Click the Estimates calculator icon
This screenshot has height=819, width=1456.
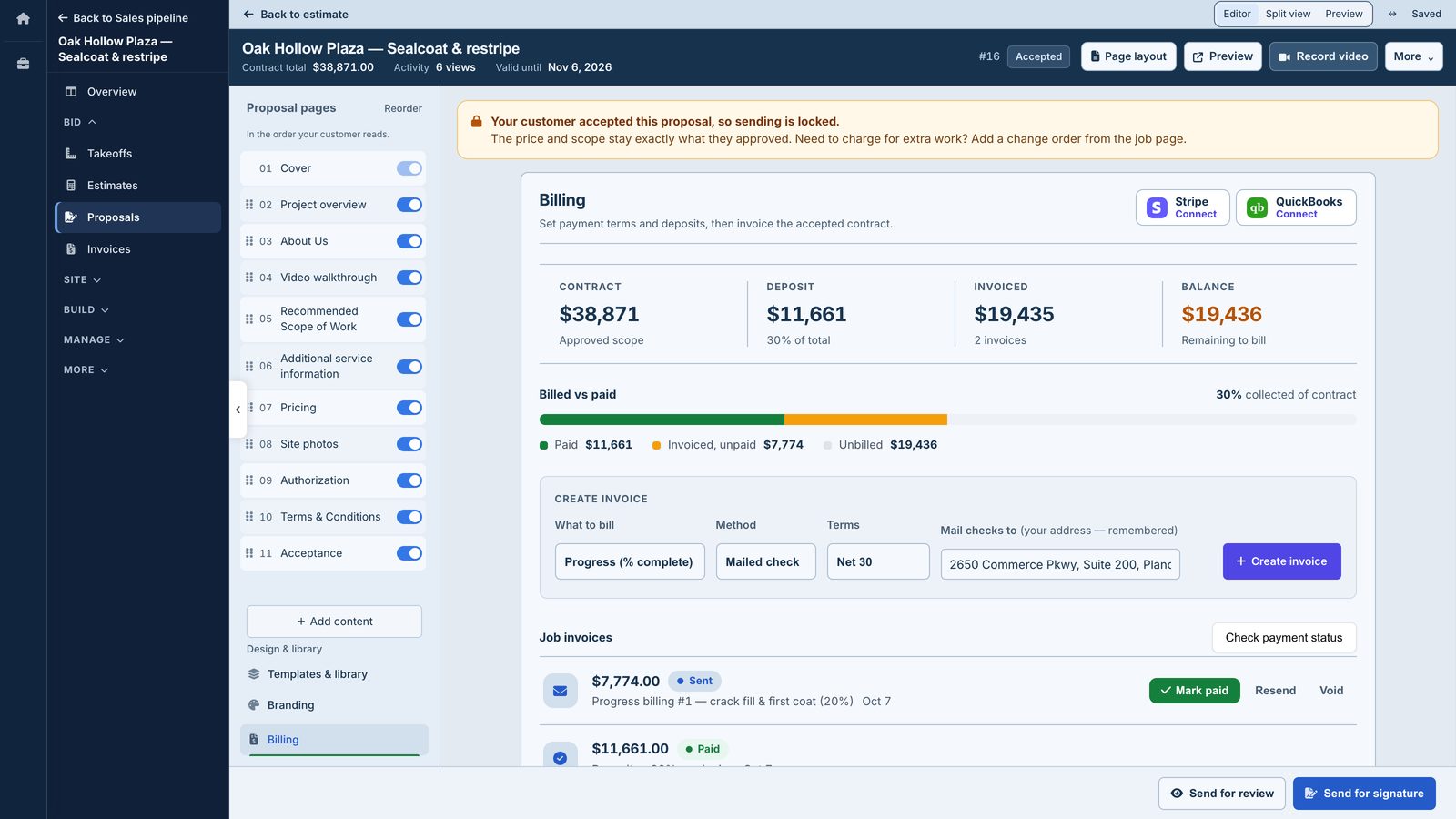coord(71,186)
